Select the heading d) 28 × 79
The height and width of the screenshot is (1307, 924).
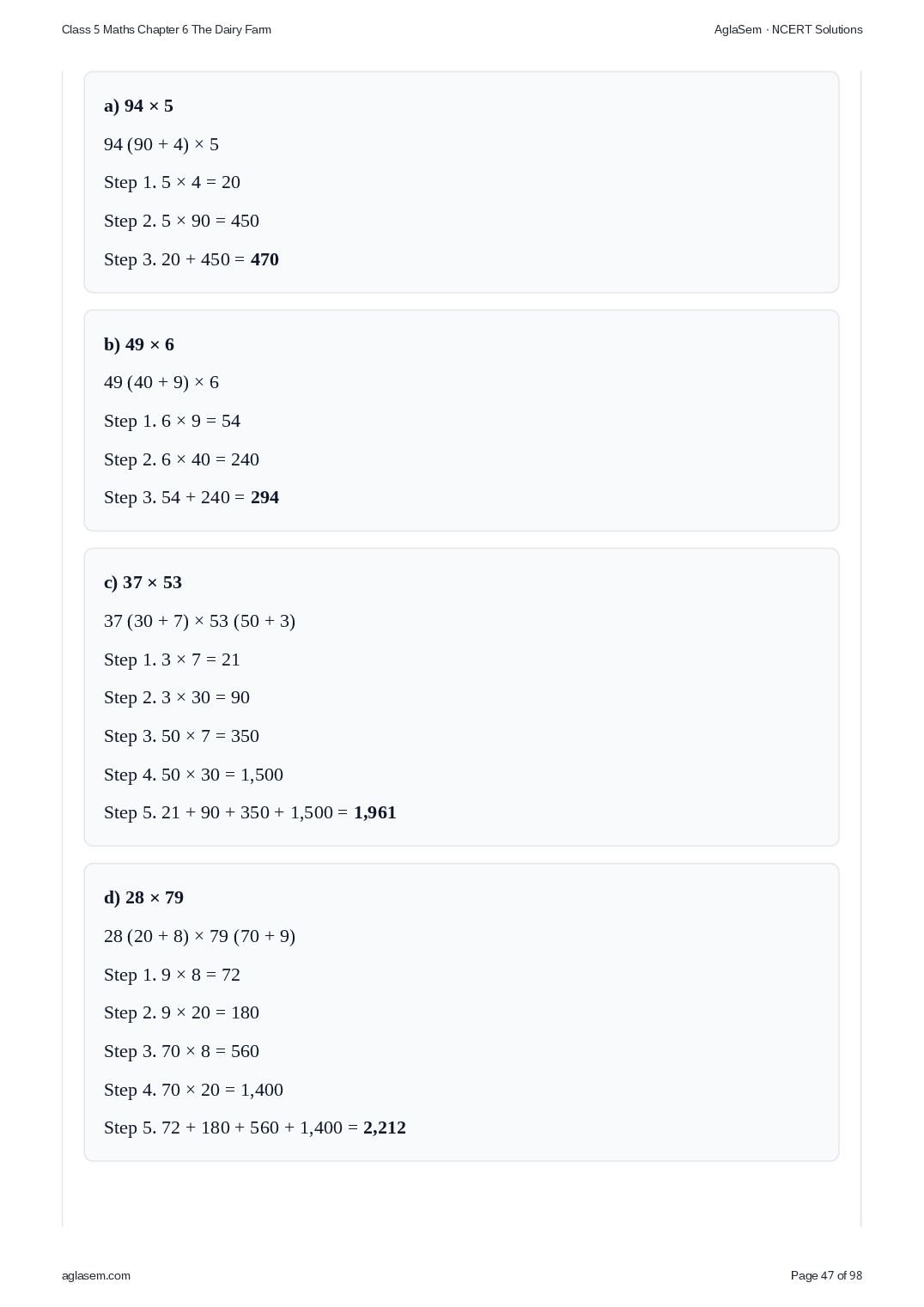pyautogui.click(x=143, y=897)
